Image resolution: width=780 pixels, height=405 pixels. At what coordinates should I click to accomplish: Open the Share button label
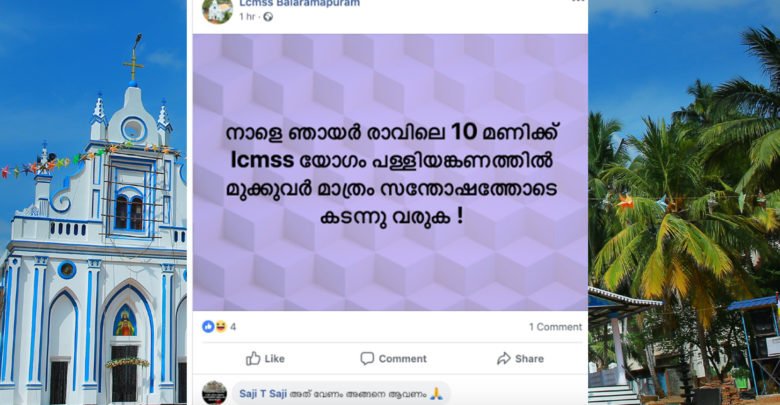(529, 359)
